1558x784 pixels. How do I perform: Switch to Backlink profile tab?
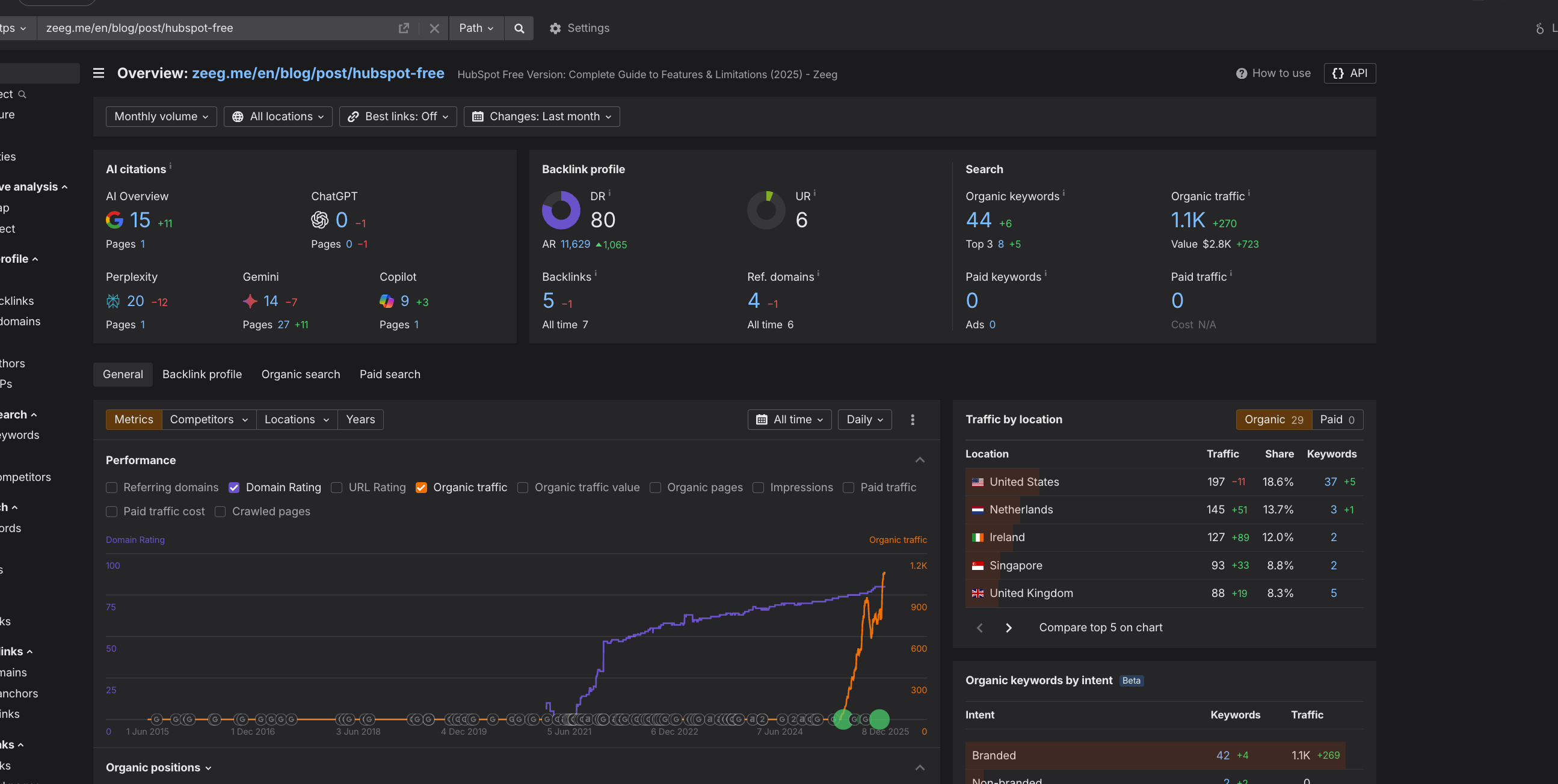click(202, 374)
